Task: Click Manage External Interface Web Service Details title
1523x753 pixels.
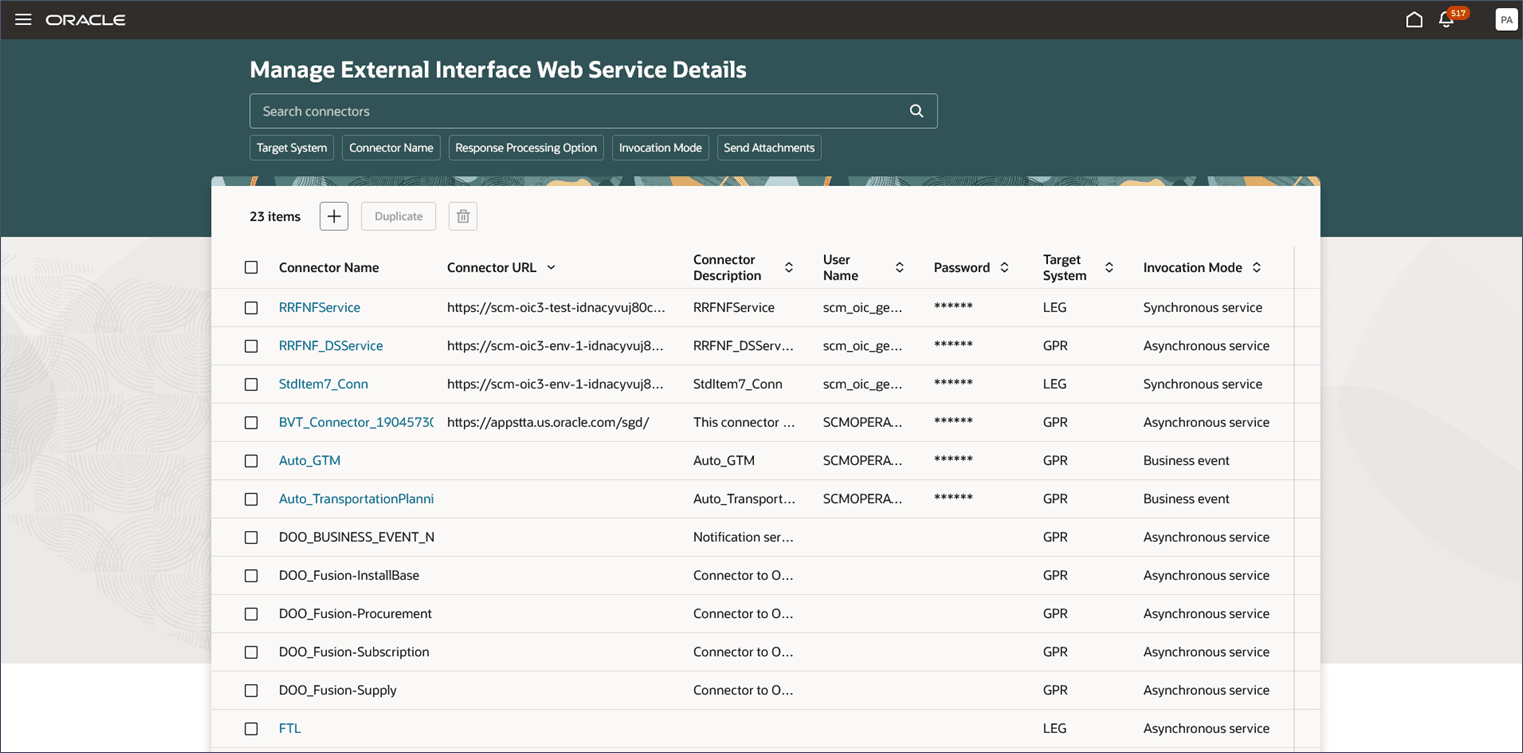Action: point(498,70)
